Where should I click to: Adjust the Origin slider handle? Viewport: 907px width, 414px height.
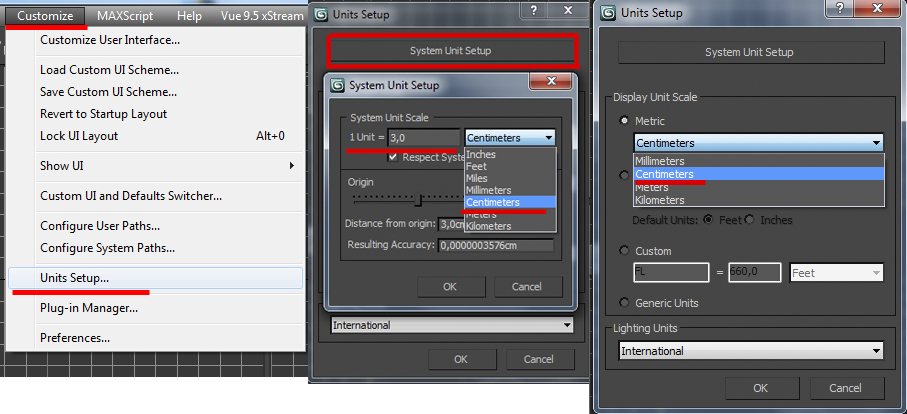tap(420, 200)
